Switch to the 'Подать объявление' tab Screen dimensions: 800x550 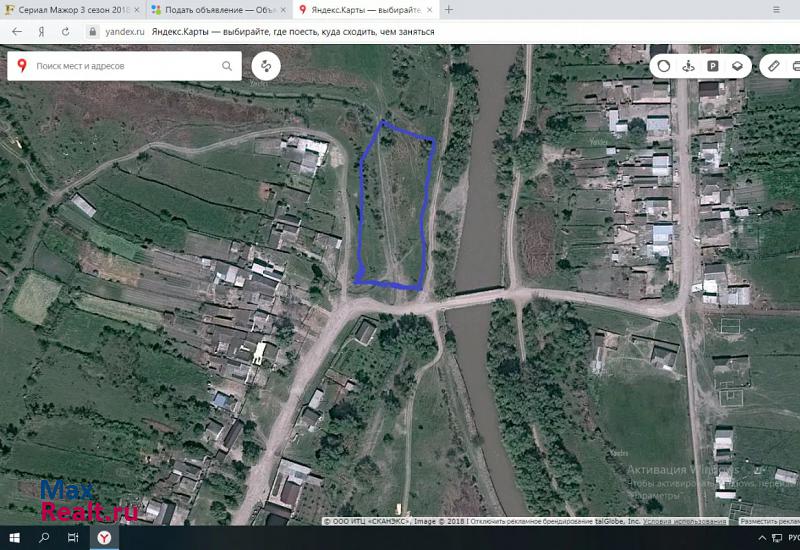click(213, 9)
